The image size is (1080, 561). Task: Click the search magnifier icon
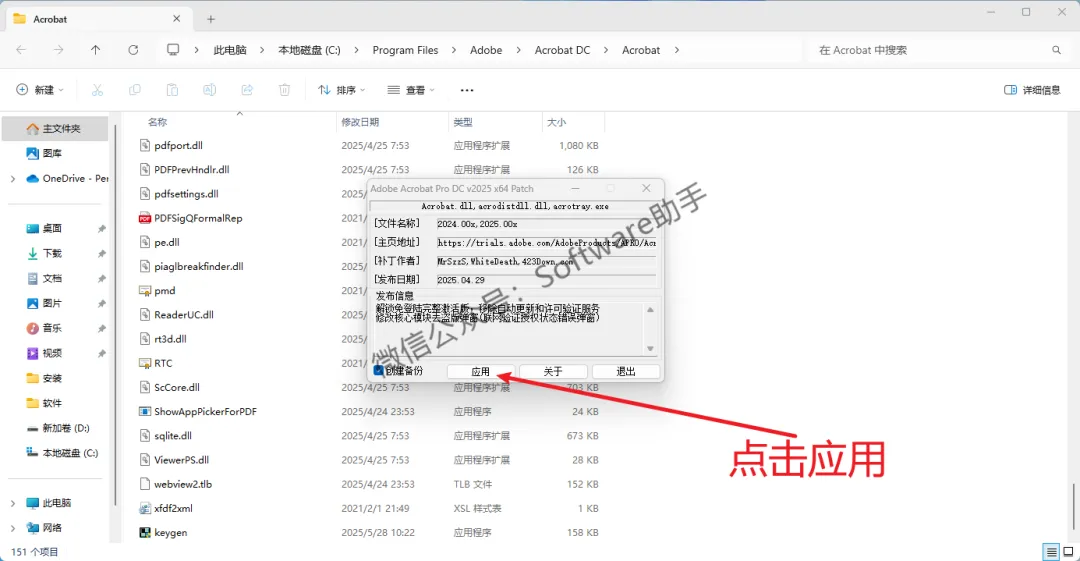(1057, 50)
